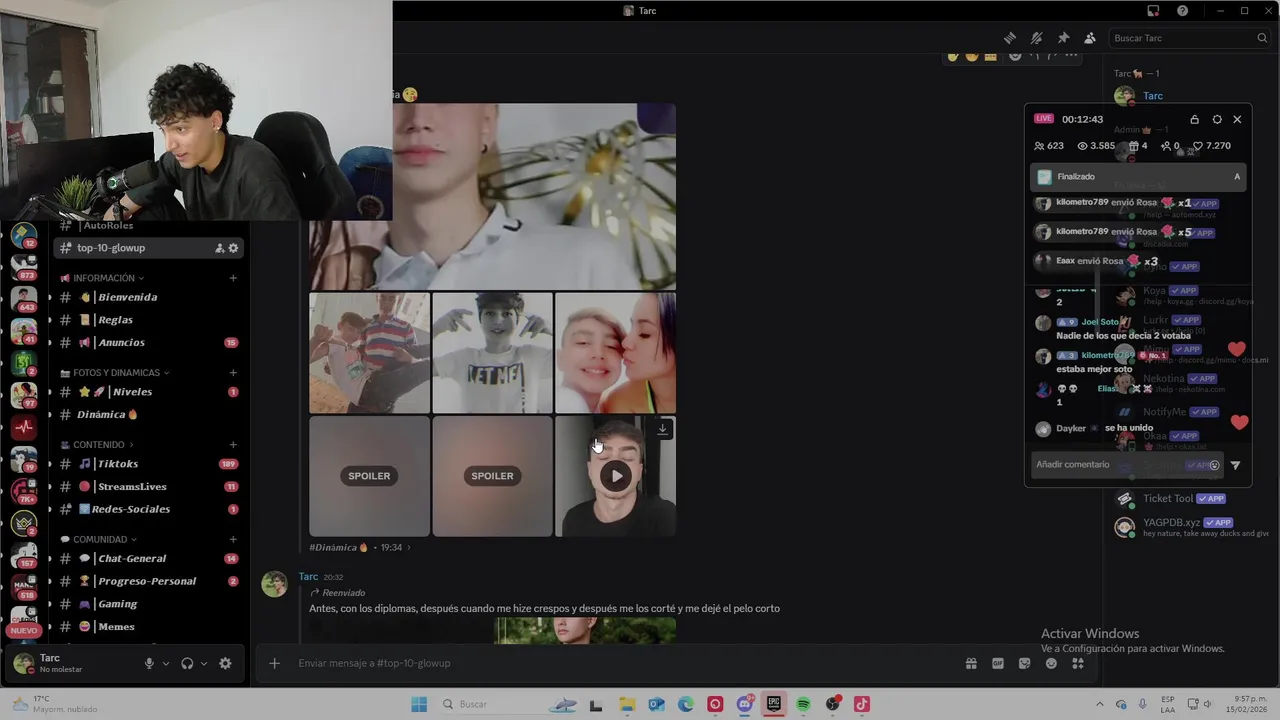Click Tarc username in member list
The width and height of the screenshot is (1280, 720).
(1153, 96)
